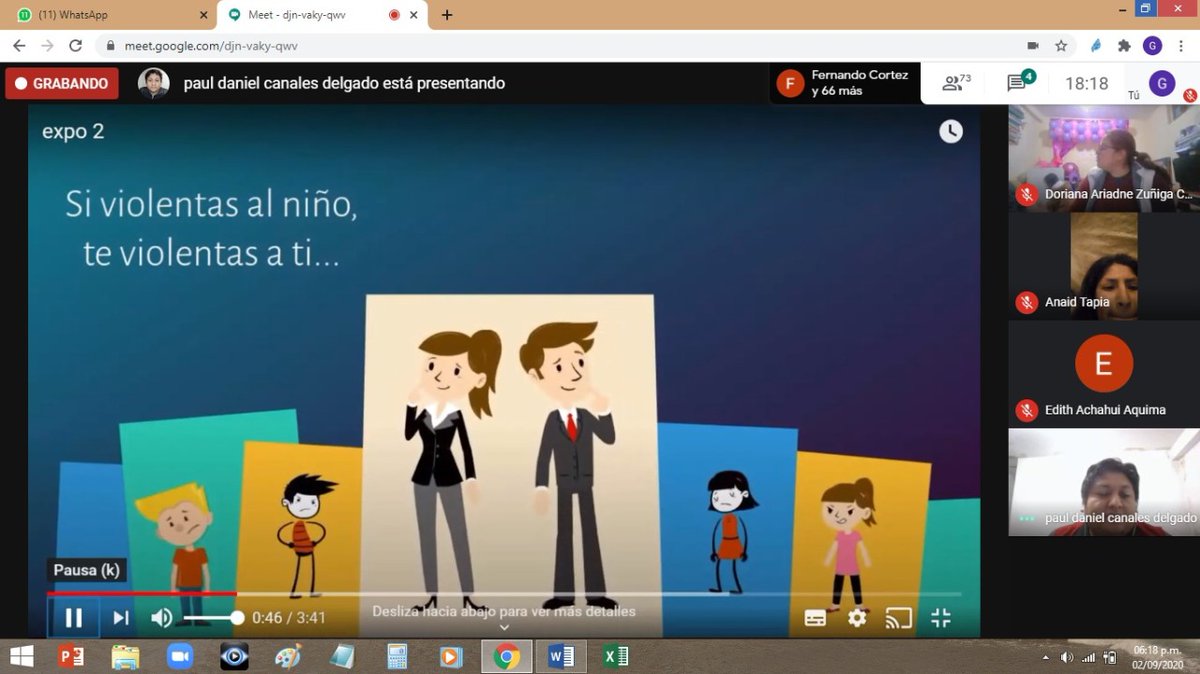Click the GRABANDO recording indicator

click(62, 84)
